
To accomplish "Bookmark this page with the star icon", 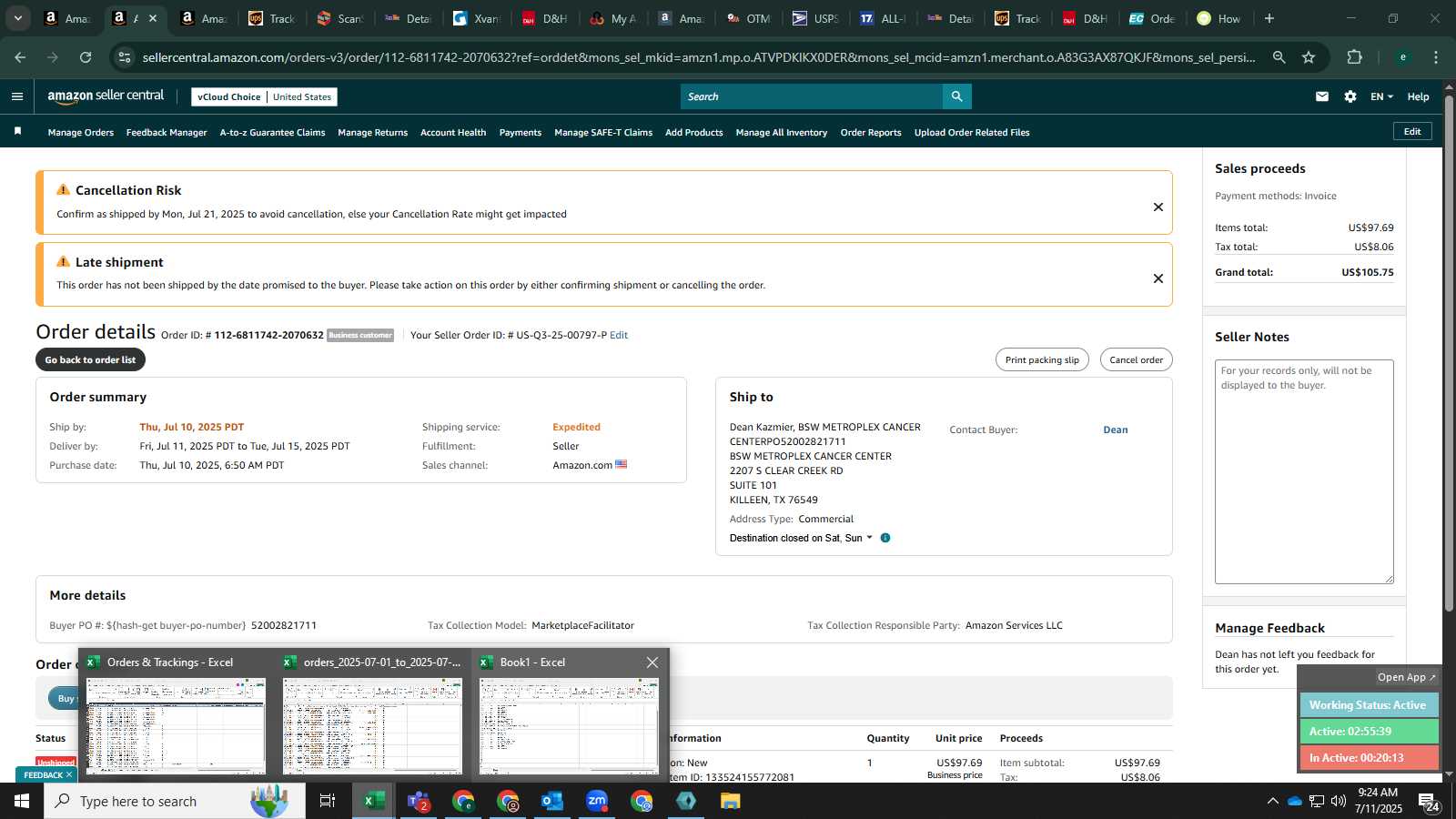I will (x=1309, y=57).
